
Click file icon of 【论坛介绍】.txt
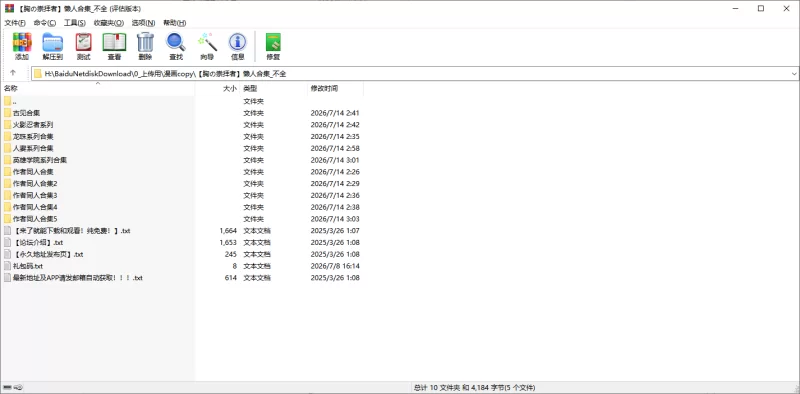(7, 242)
